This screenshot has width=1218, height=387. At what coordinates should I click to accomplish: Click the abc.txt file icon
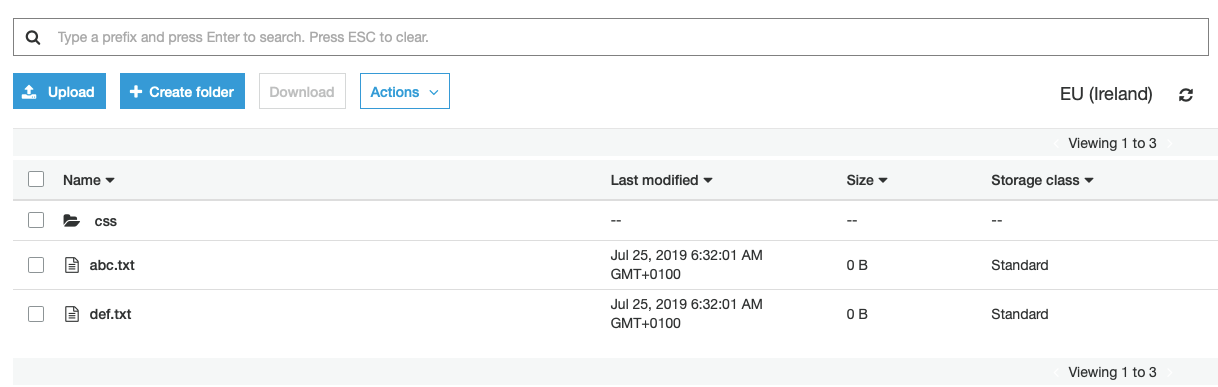click(x=71, y=265)
